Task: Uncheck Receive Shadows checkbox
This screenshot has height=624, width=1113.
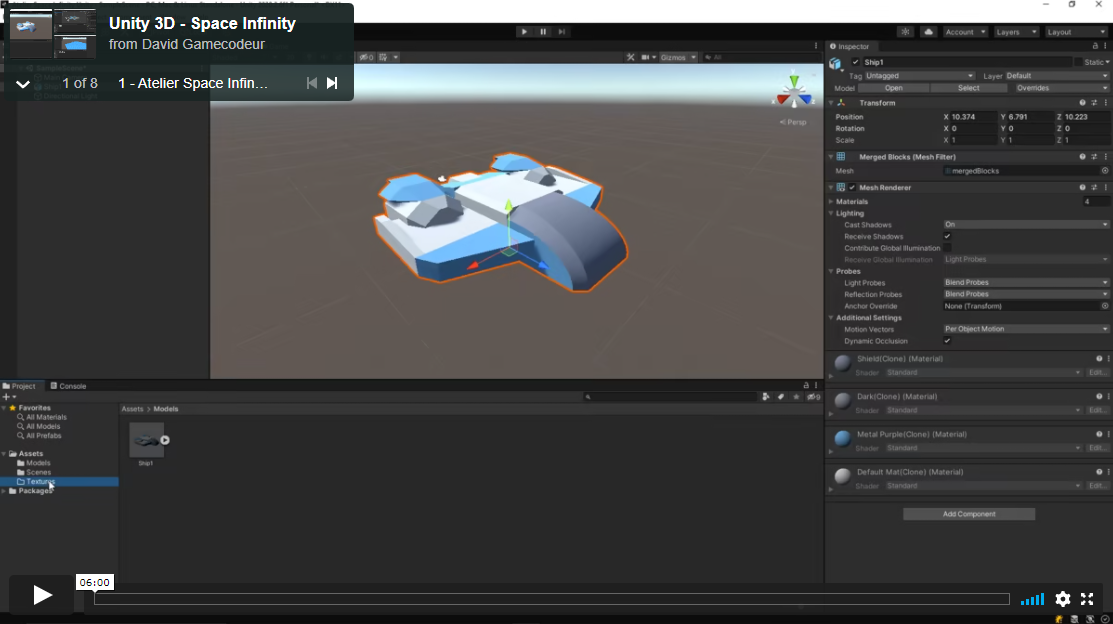Action: pos(948,237)
